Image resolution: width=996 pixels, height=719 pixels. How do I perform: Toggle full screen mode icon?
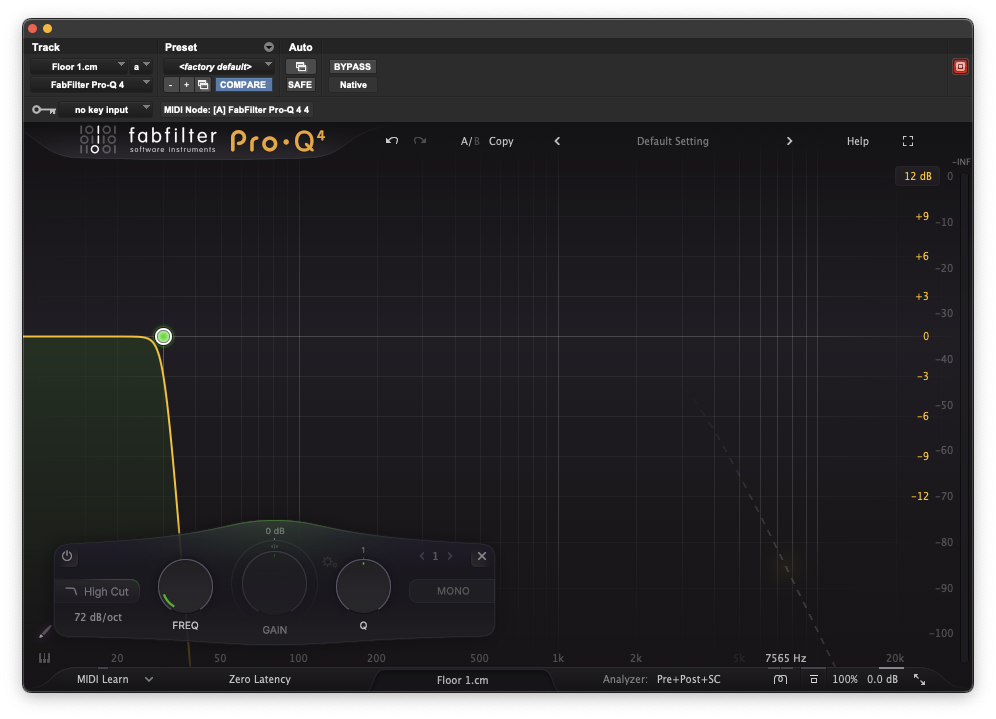908,141
